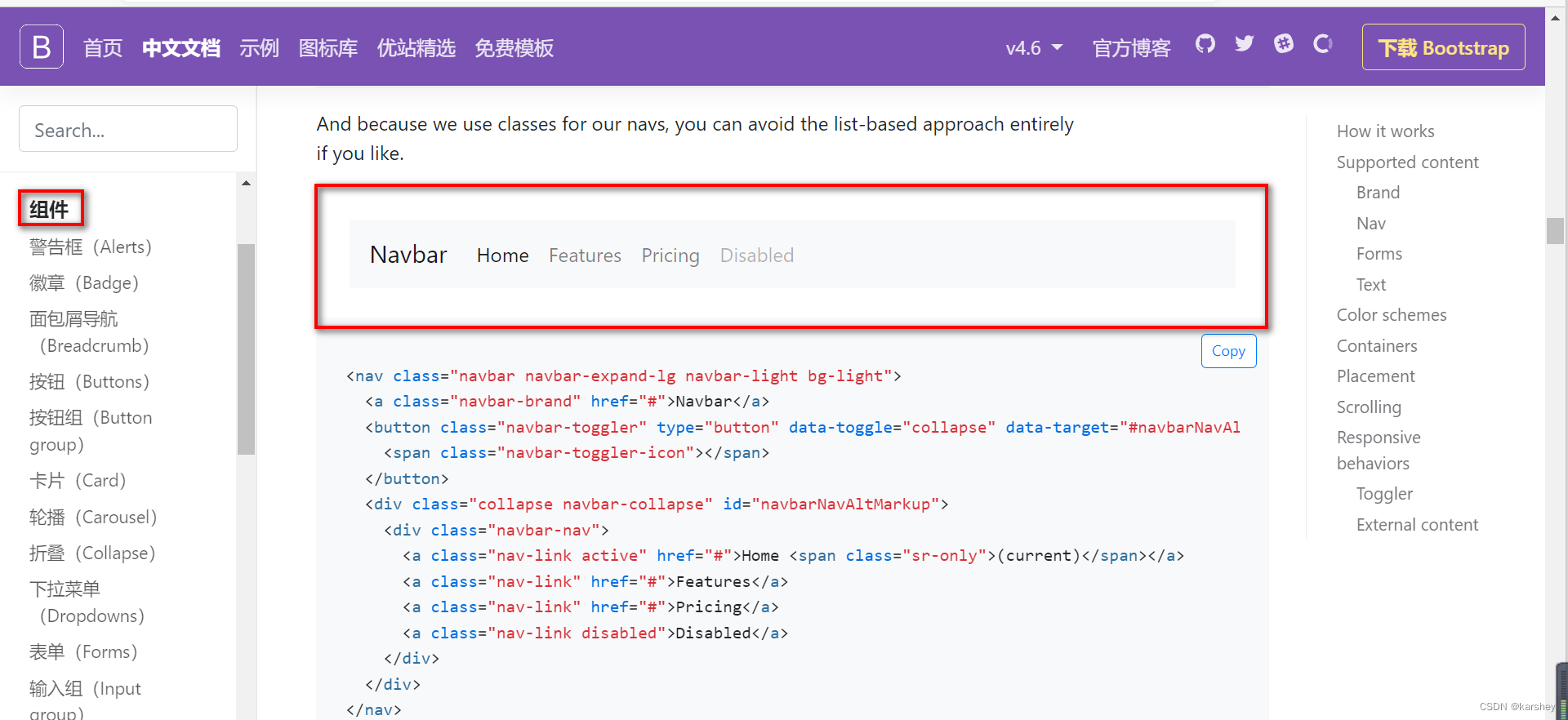Viewport: 1568px width, 720px height.
Task: Jump to Placement section
Action: point(1376,376)
